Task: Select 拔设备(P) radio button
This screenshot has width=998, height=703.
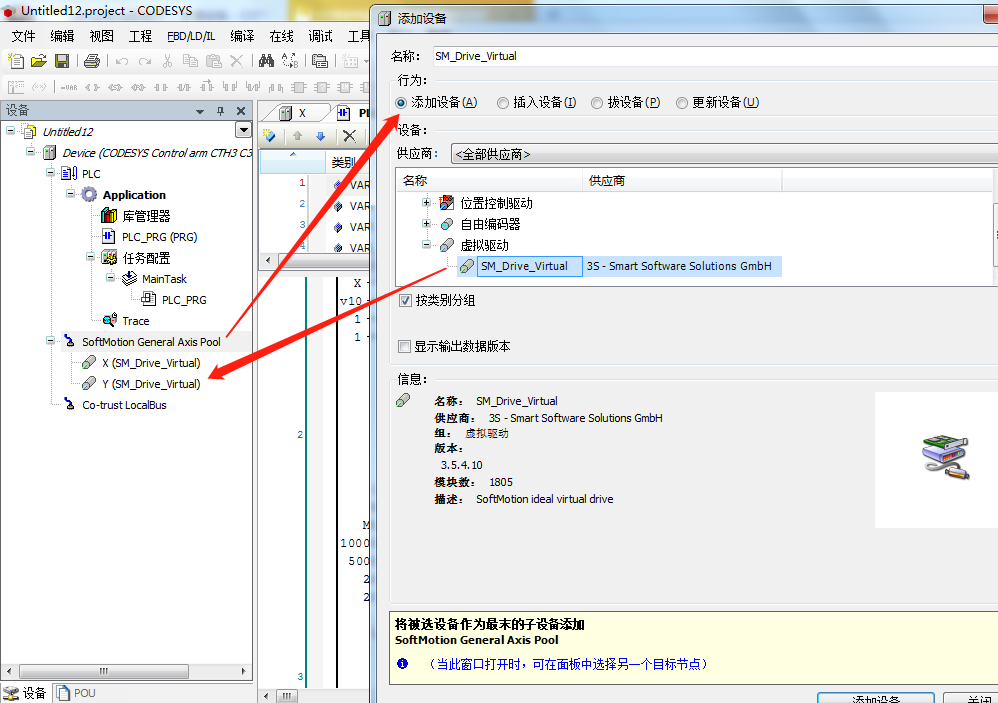Action: [597, 102]
